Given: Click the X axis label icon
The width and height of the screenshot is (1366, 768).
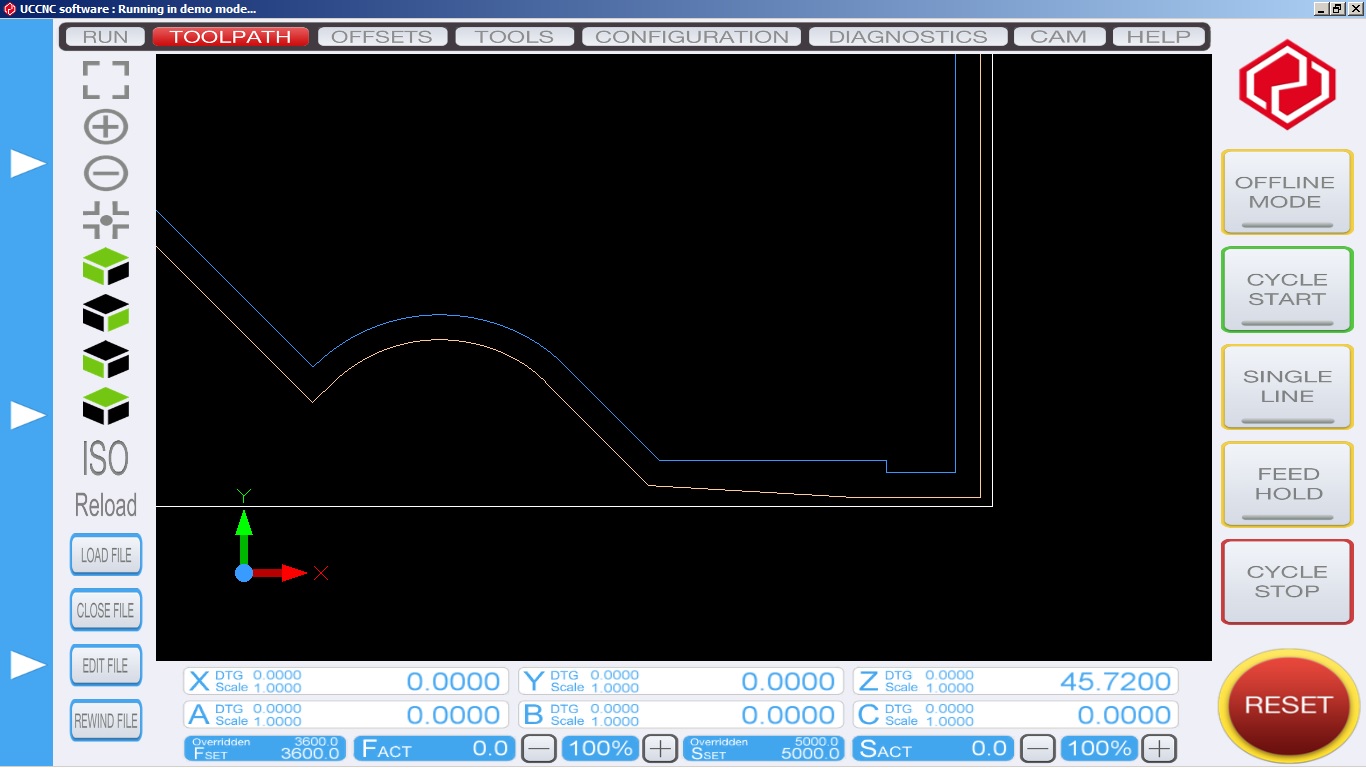Looking at the screenshot, I should coord(199,682).
